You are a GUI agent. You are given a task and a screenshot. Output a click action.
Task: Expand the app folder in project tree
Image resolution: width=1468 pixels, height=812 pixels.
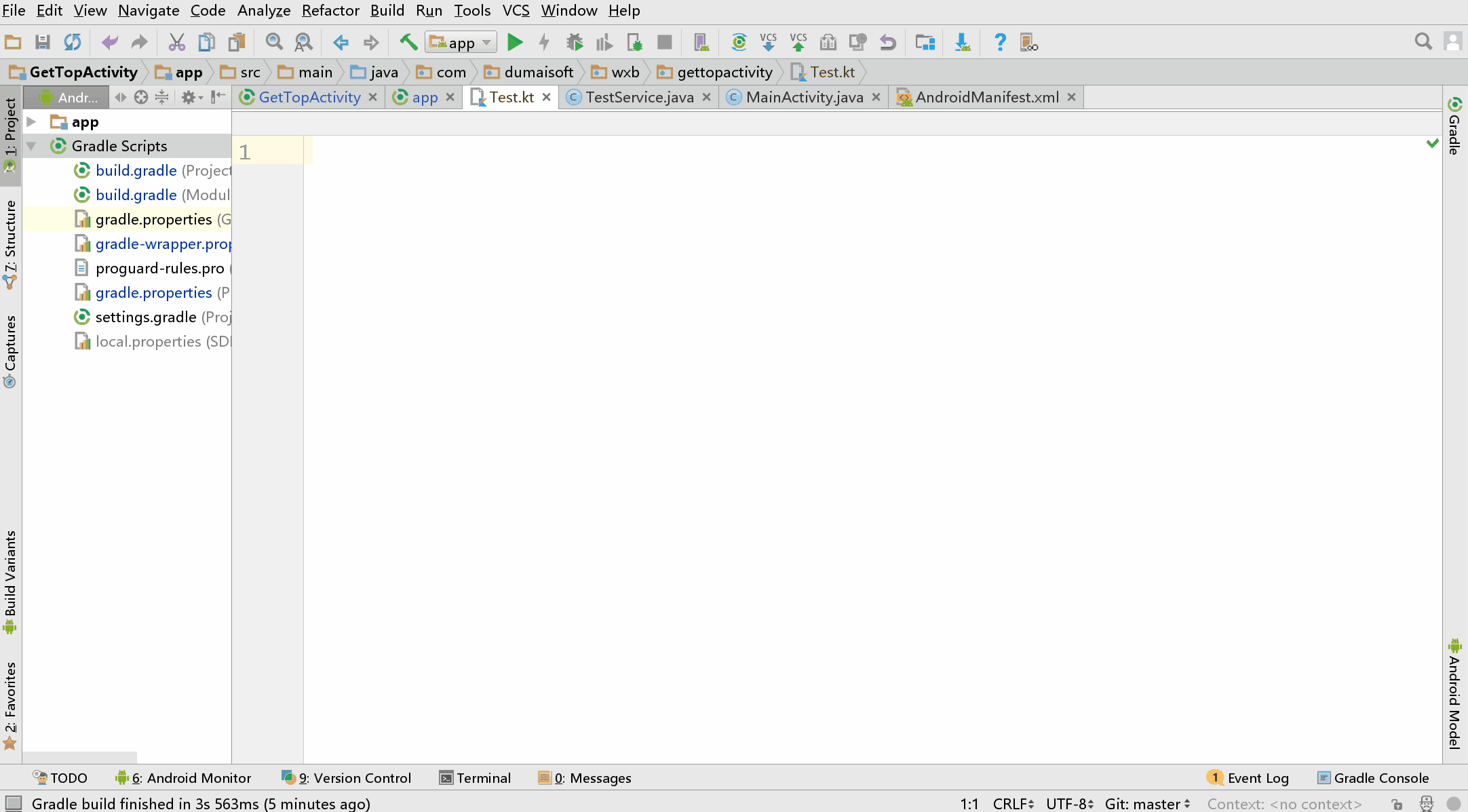[x=31, y=122]
